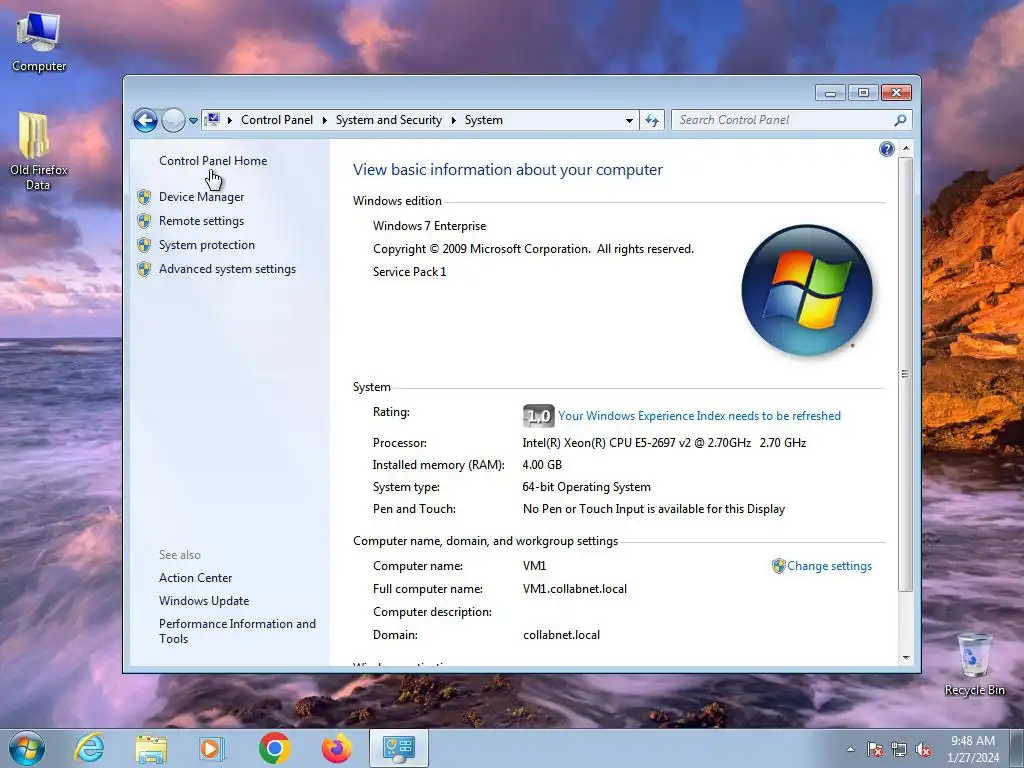
Task: Close the System window
Action: click(896, 93)
